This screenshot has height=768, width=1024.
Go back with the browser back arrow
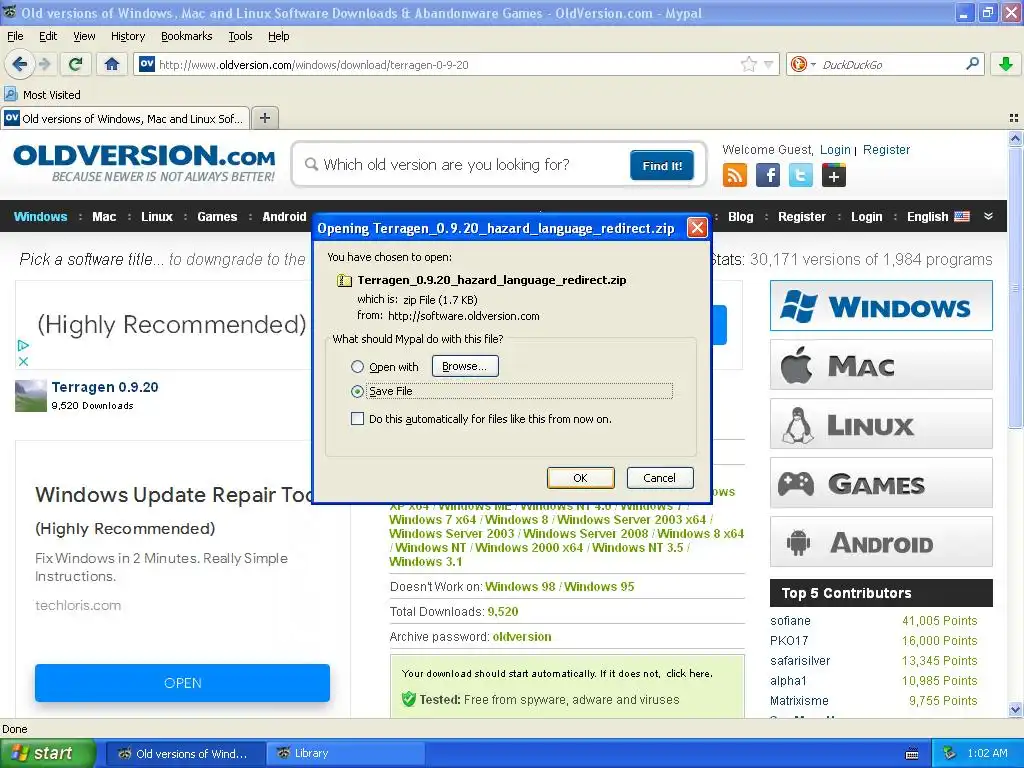coord(19,64)
